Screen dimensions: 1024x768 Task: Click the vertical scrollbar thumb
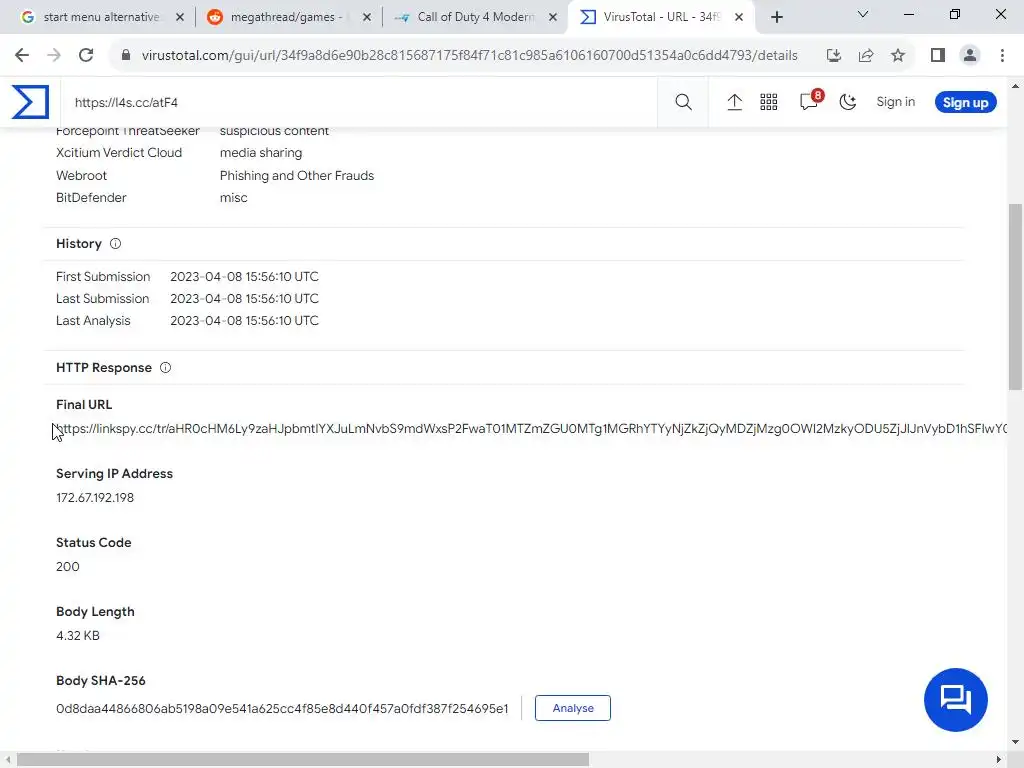[x=1015, y=297]
